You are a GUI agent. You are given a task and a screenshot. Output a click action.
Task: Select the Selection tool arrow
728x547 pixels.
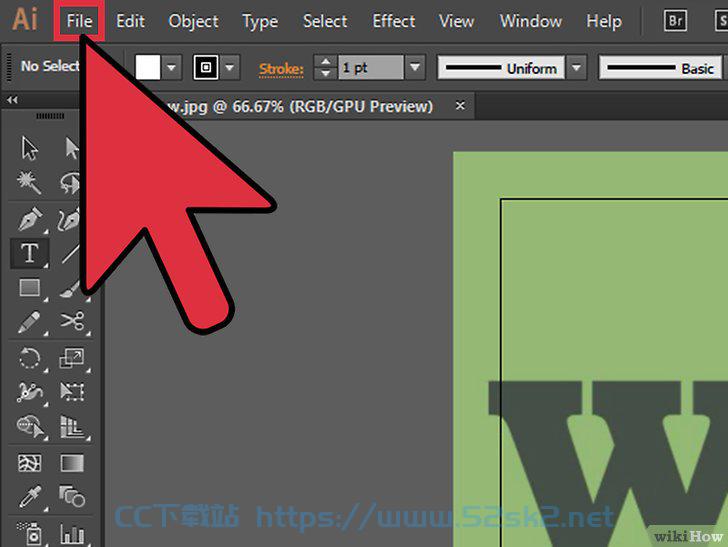click(x=30, y=148)
